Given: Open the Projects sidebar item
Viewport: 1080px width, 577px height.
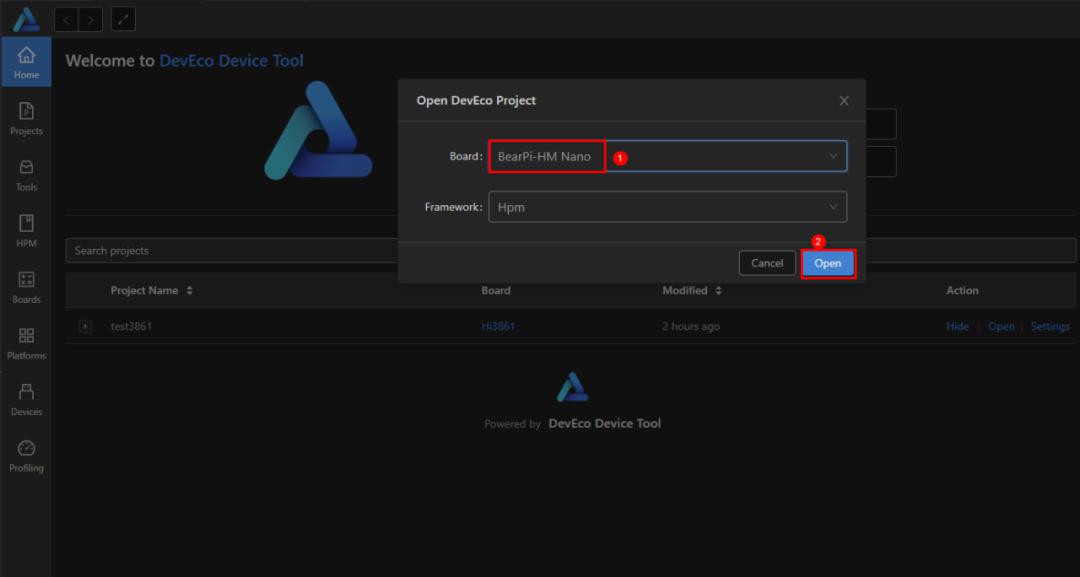Looking at the screenshot, I should (x=26, y=118).
